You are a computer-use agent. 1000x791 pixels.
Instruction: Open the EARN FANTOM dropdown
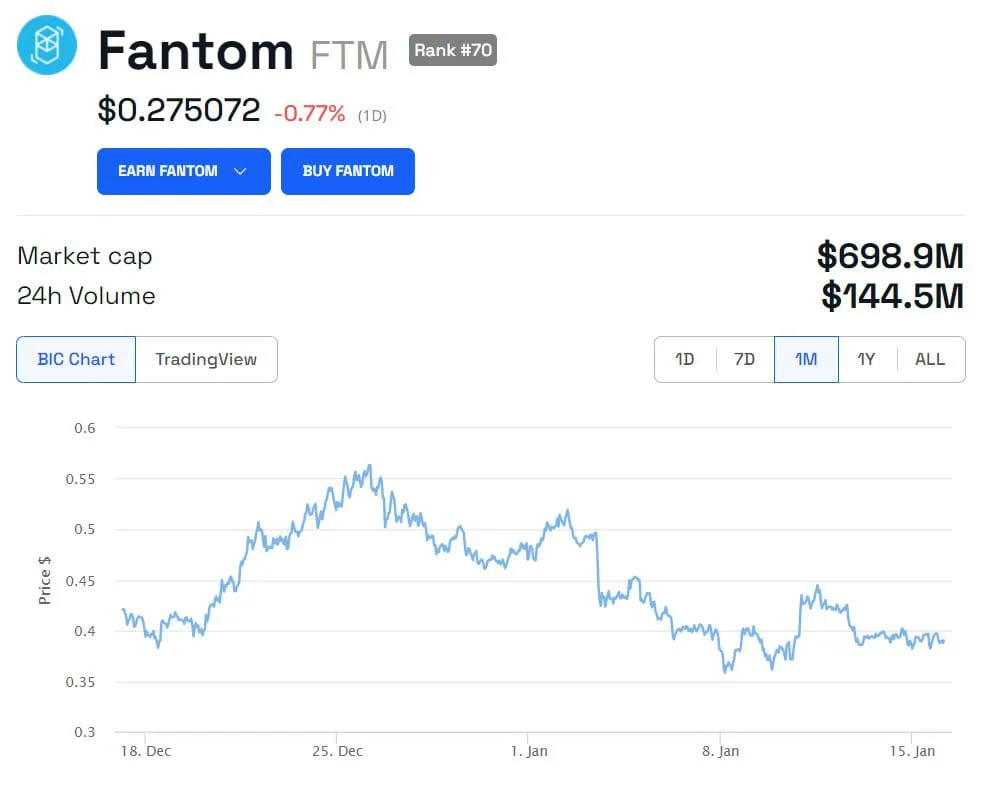[x=183, y=171]
